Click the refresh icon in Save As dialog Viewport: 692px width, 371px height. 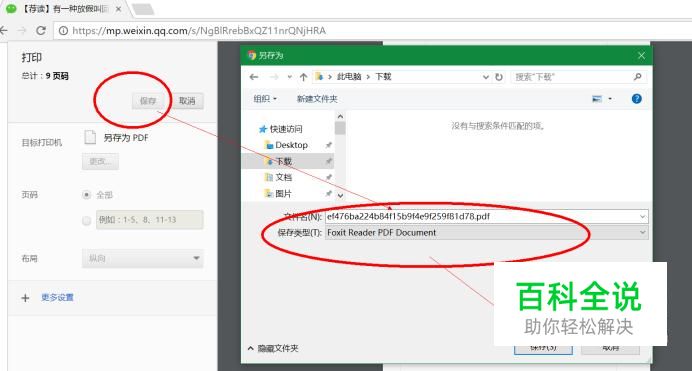499,77
